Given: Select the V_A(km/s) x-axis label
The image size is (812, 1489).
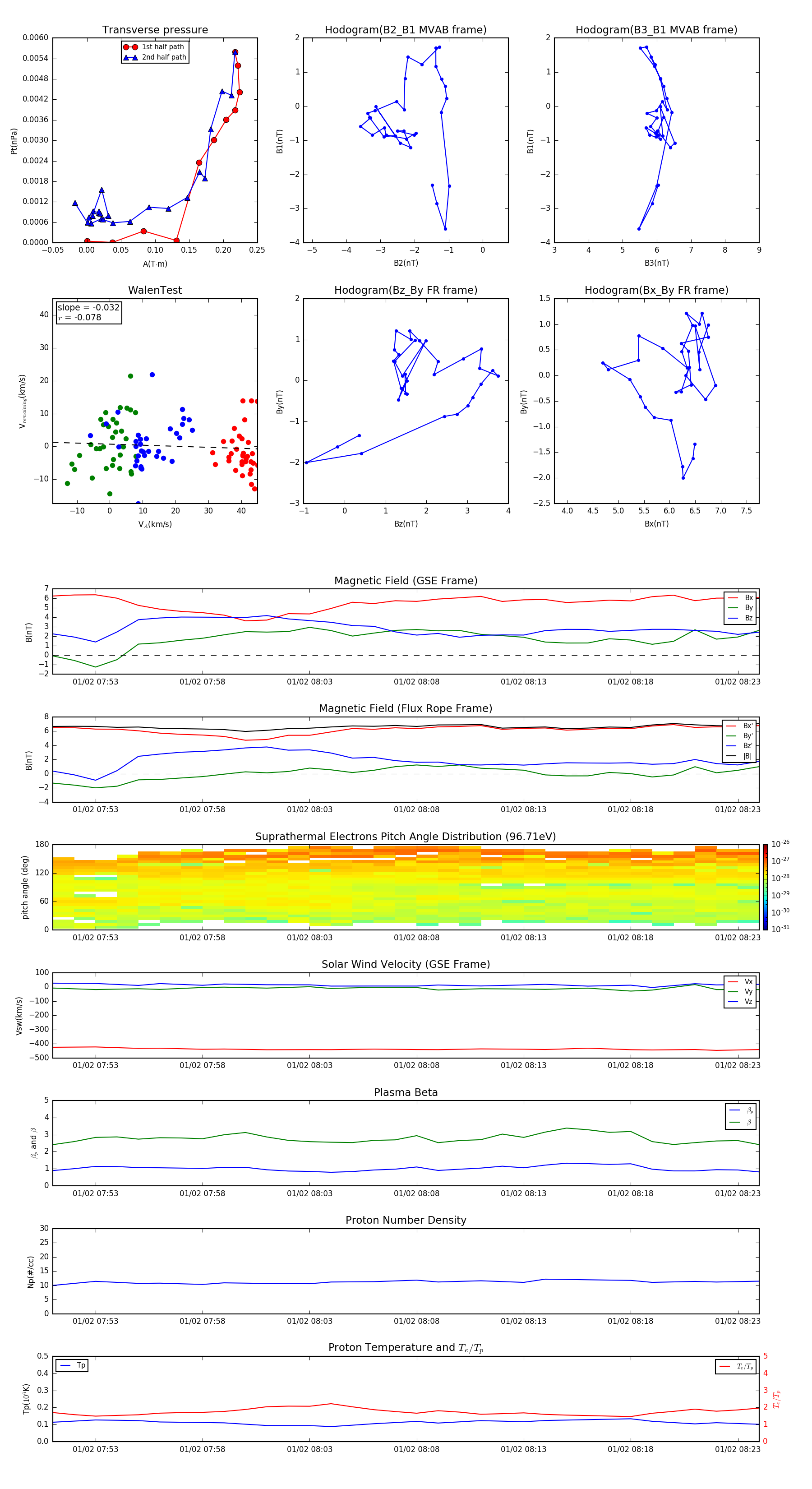Looking at the screenshot, I should tap(155, 524).
